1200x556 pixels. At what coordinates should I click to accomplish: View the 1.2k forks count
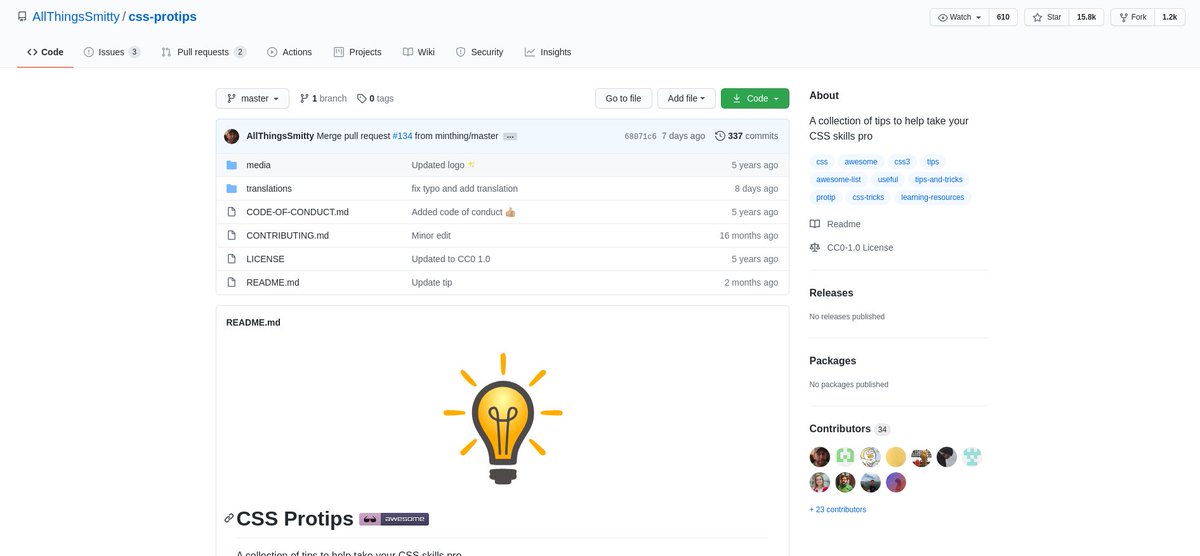tap(1169, 17)
